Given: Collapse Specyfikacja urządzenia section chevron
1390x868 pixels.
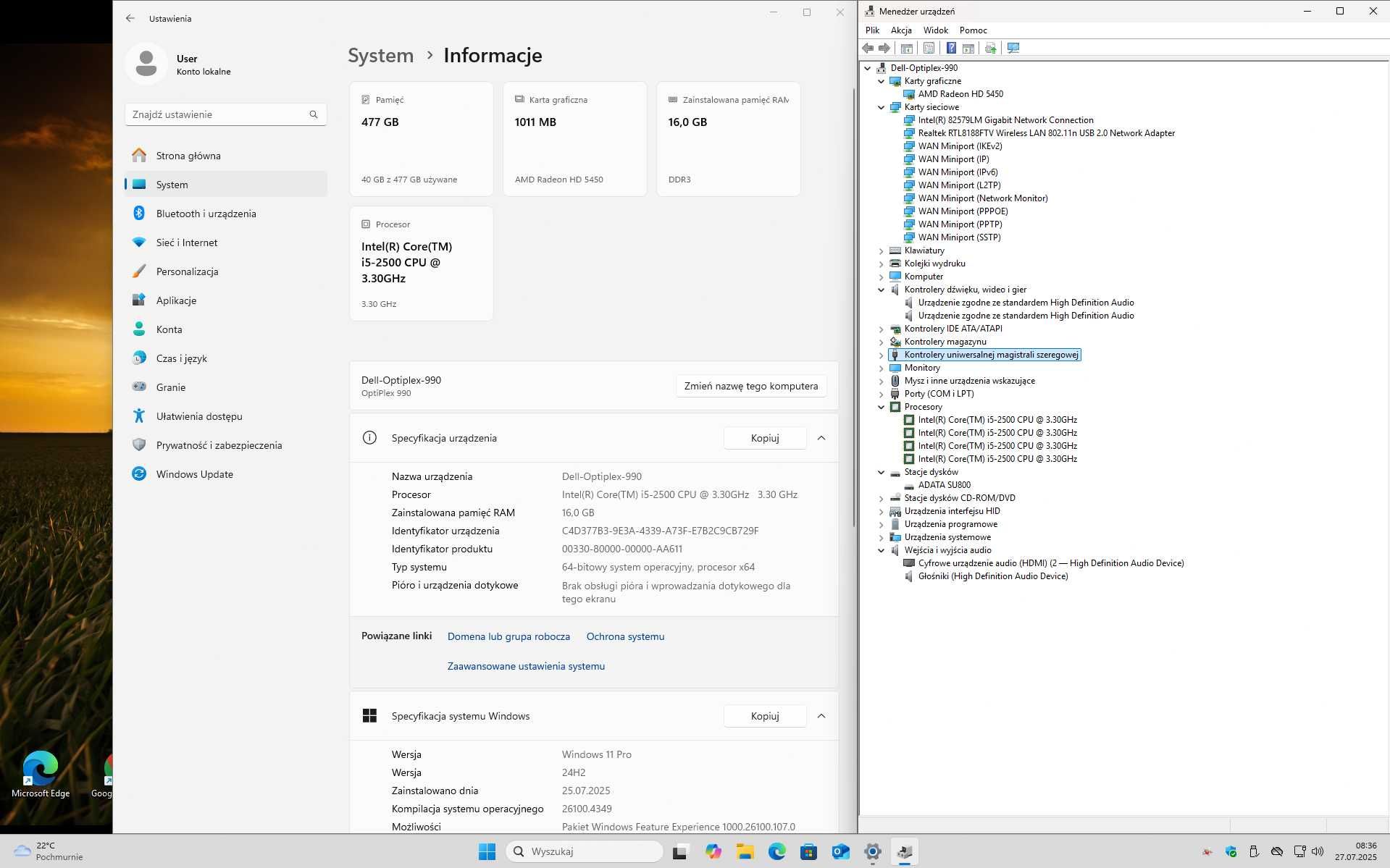Looking at the screenshot, I should [x=821, y=438].
